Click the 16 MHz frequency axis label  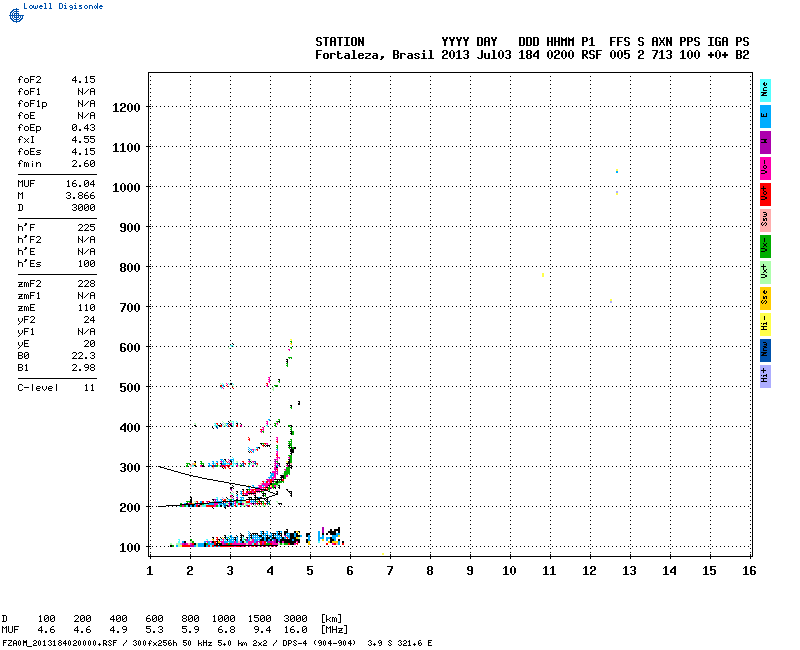click(x=749, y=571)
